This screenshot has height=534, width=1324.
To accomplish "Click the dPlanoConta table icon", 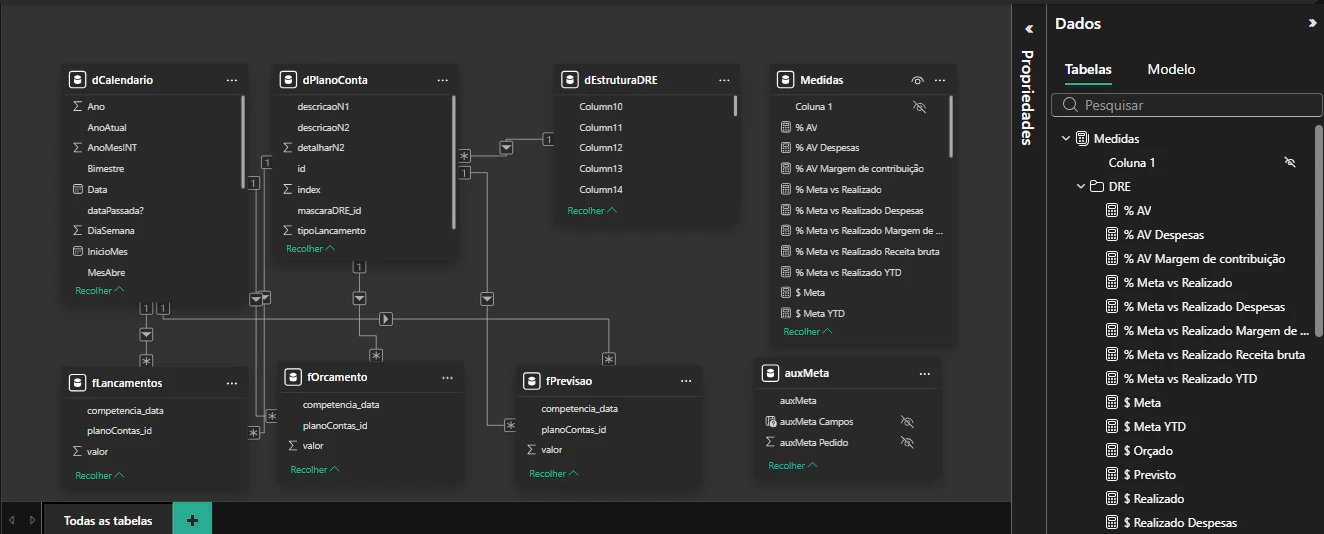I will click(288, 80).
